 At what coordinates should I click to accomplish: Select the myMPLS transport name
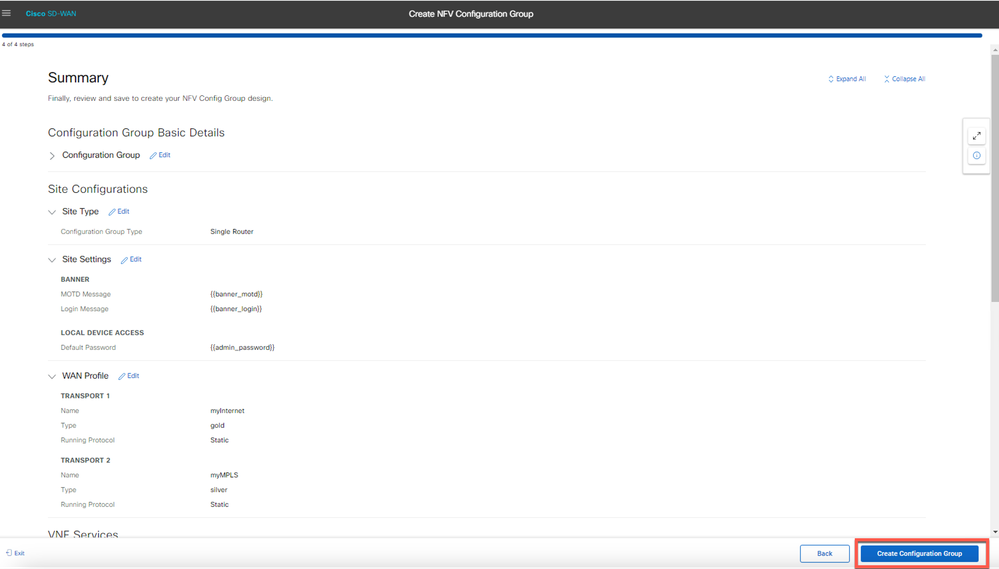pos(224,475)
